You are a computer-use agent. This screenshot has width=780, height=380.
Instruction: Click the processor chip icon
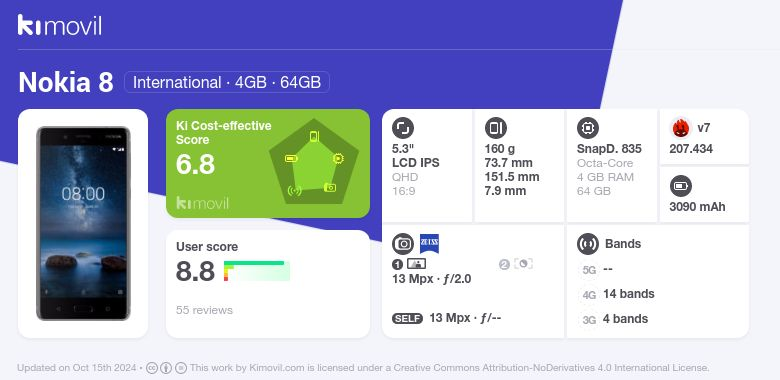pos(587,128)
